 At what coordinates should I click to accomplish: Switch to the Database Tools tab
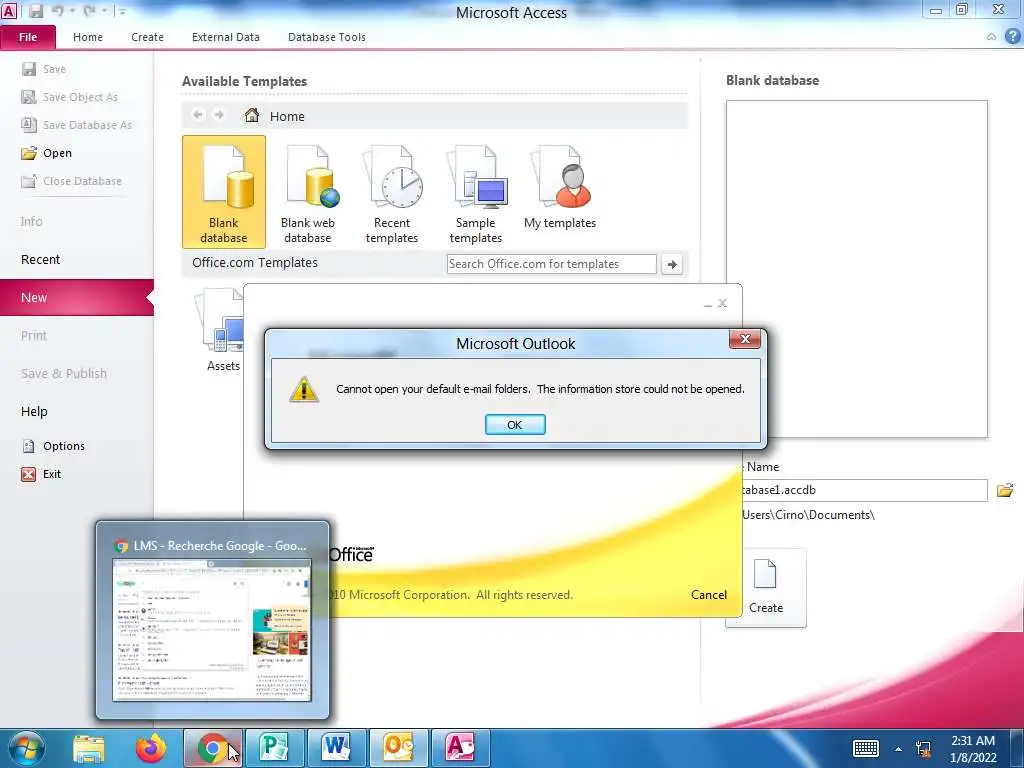[x=327, y=37]
